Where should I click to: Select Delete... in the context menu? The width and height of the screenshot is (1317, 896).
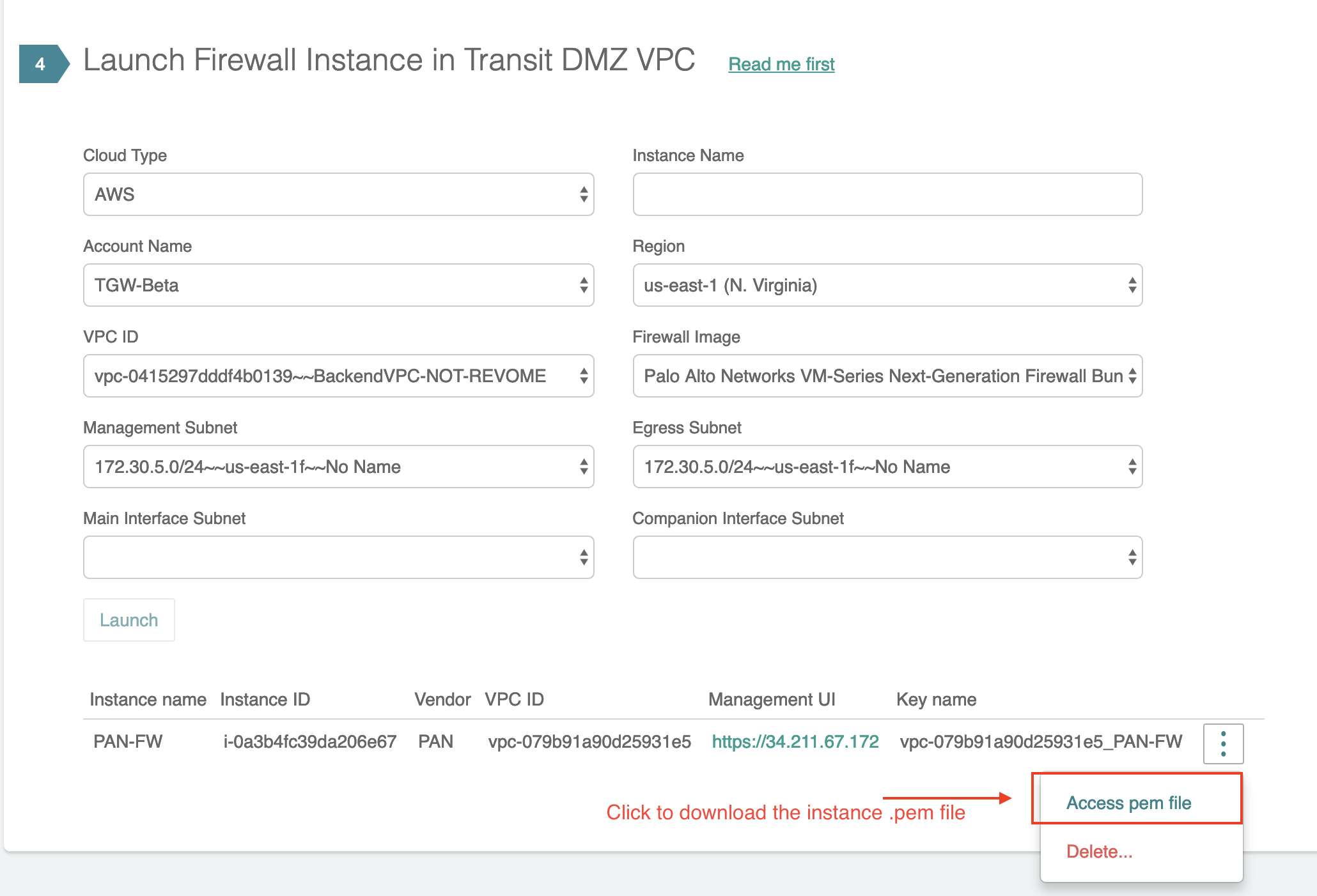pyautogui.click(x=1099, y=851)
